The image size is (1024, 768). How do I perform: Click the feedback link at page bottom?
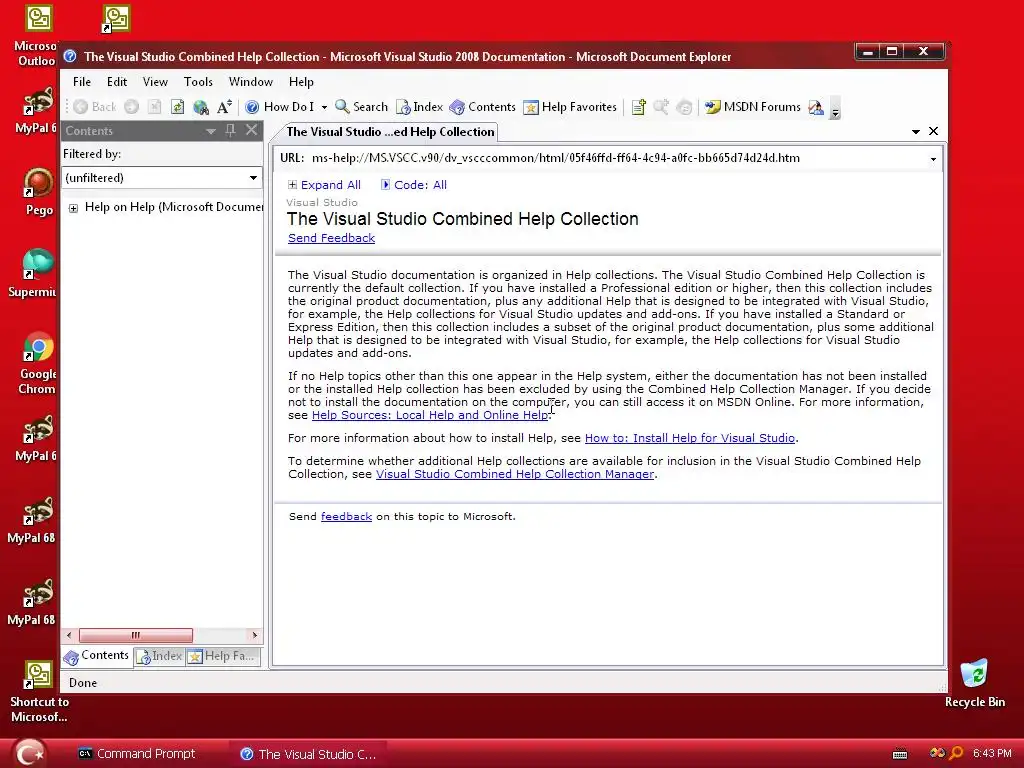pos(346,517)
